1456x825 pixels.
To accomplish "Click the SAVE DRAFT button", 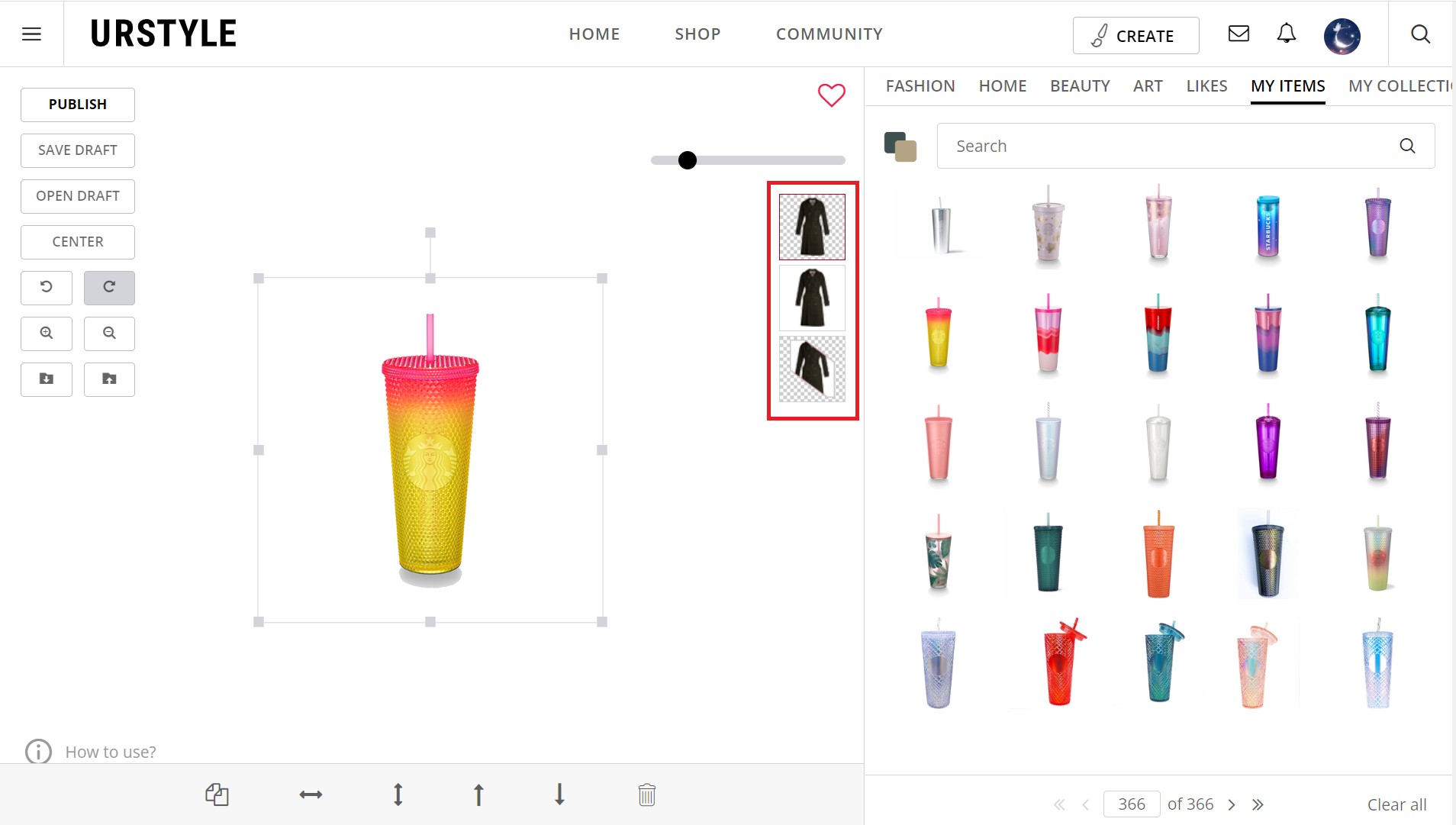I will pyautogui.click(x=78, y=150).
